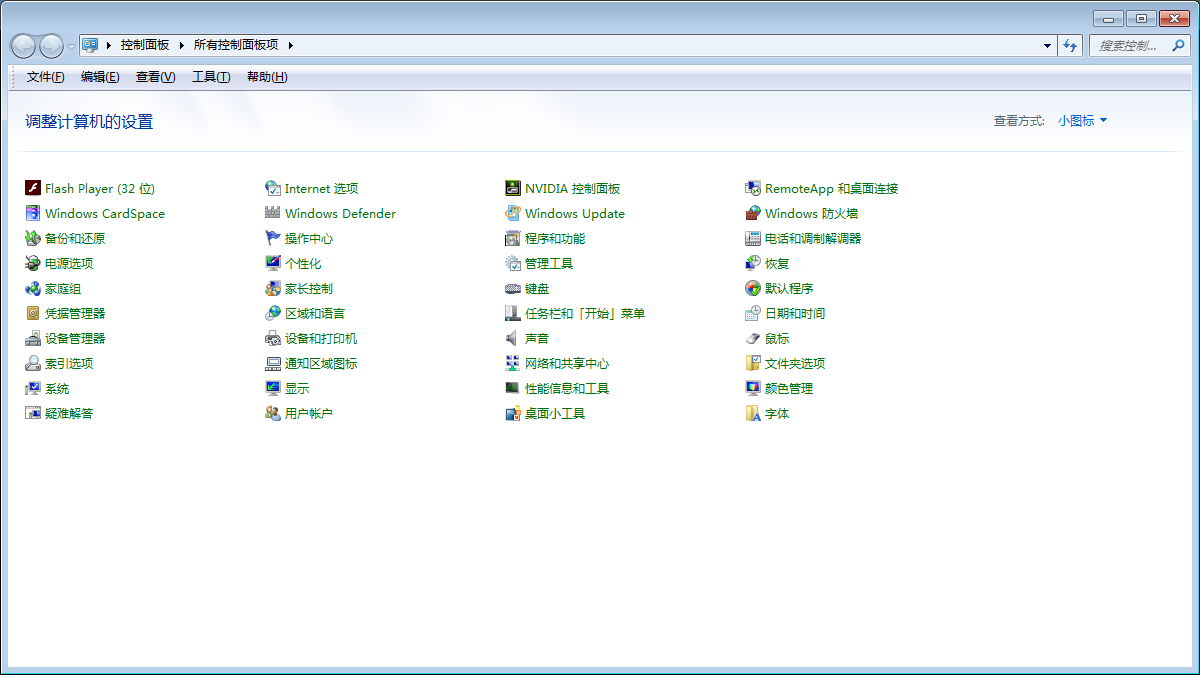Expand arrow after 所有控制面板项 in address bar

point(291,45)
